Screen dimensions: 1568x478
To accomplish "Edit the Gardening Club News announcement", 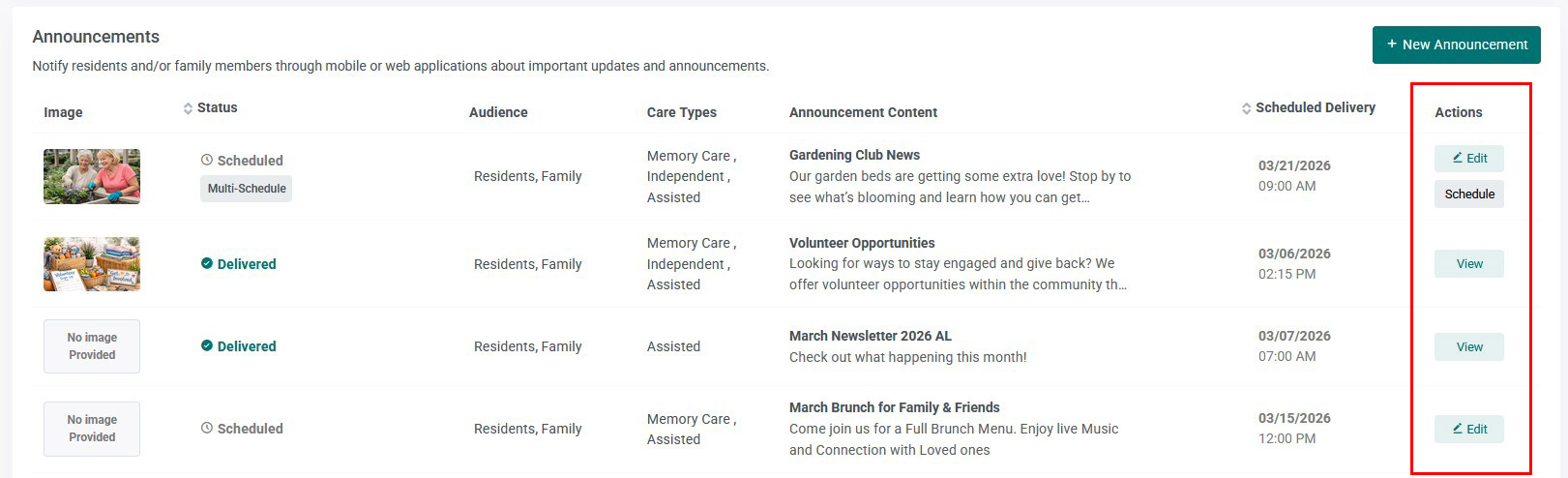I will [x=1469, y=158].
